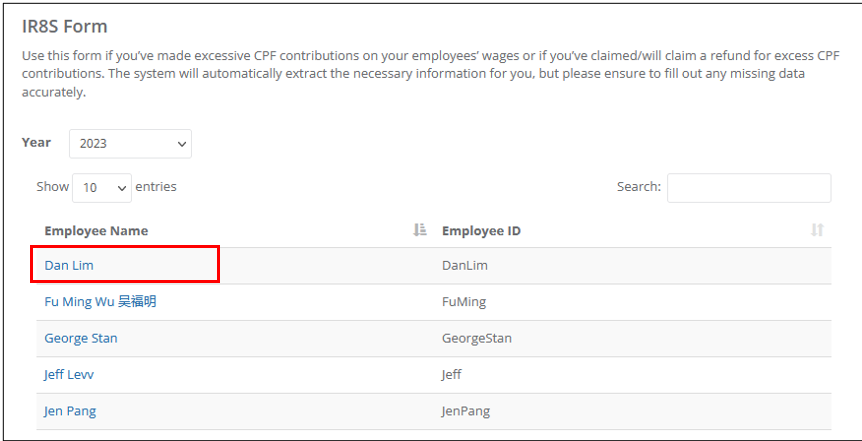Click the Employee Name column header

tap(96, 231)
